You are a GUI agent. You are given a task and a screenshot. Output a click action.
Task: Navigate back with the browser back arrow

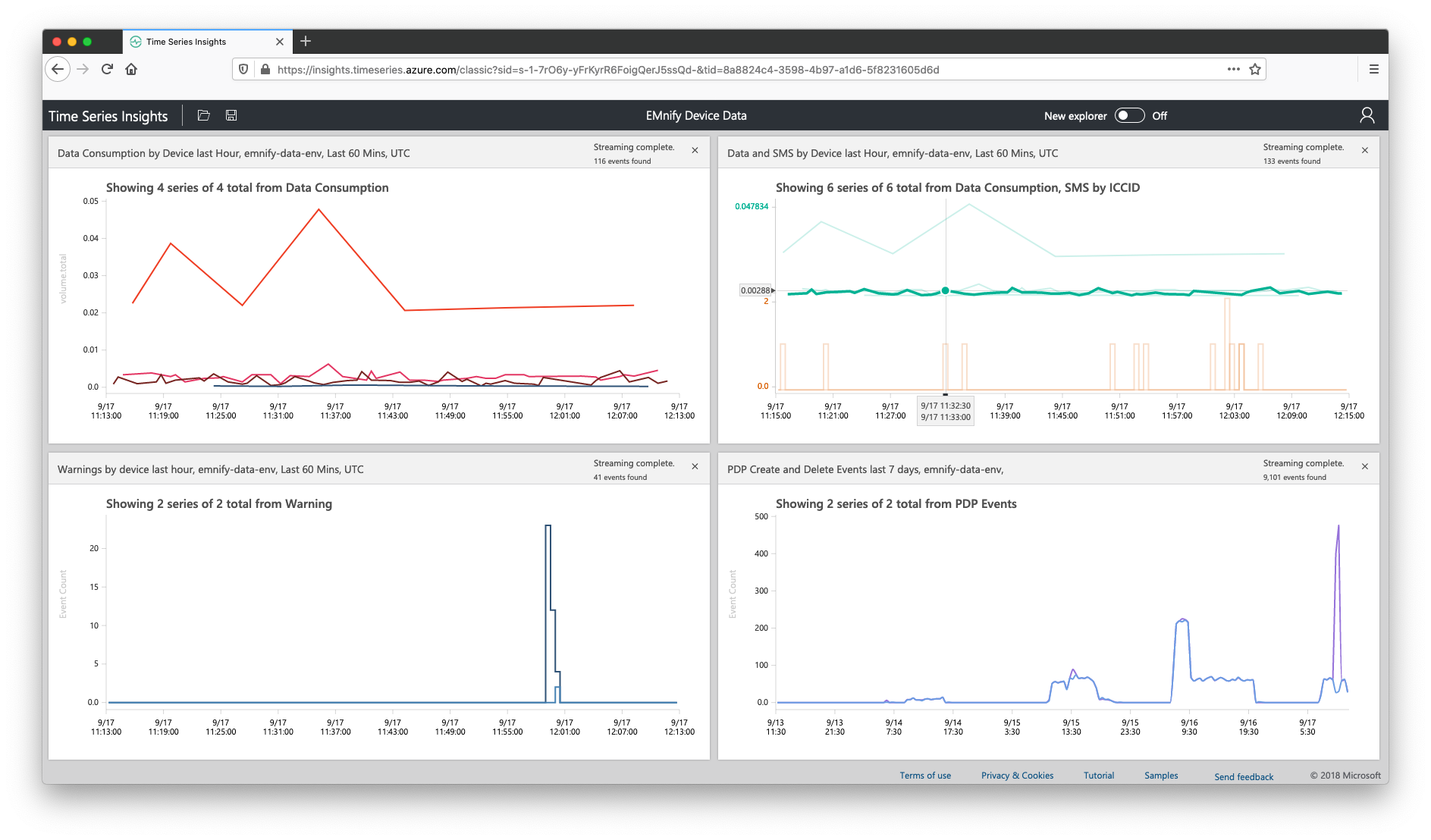[58, 69]
